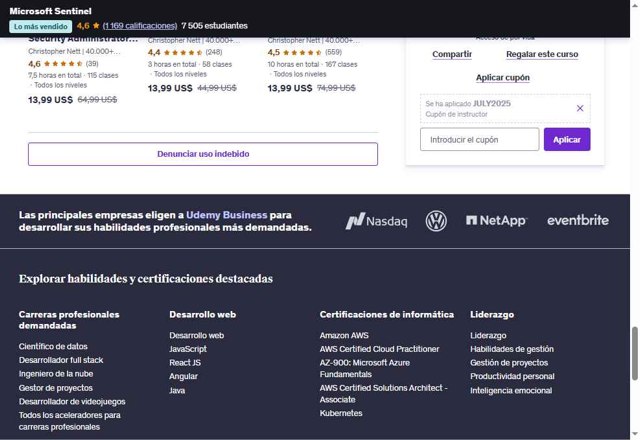Click the '10 horas en total · 167 clases' text
The height and width of the screenshot is (440, 640).
[312, 64]
